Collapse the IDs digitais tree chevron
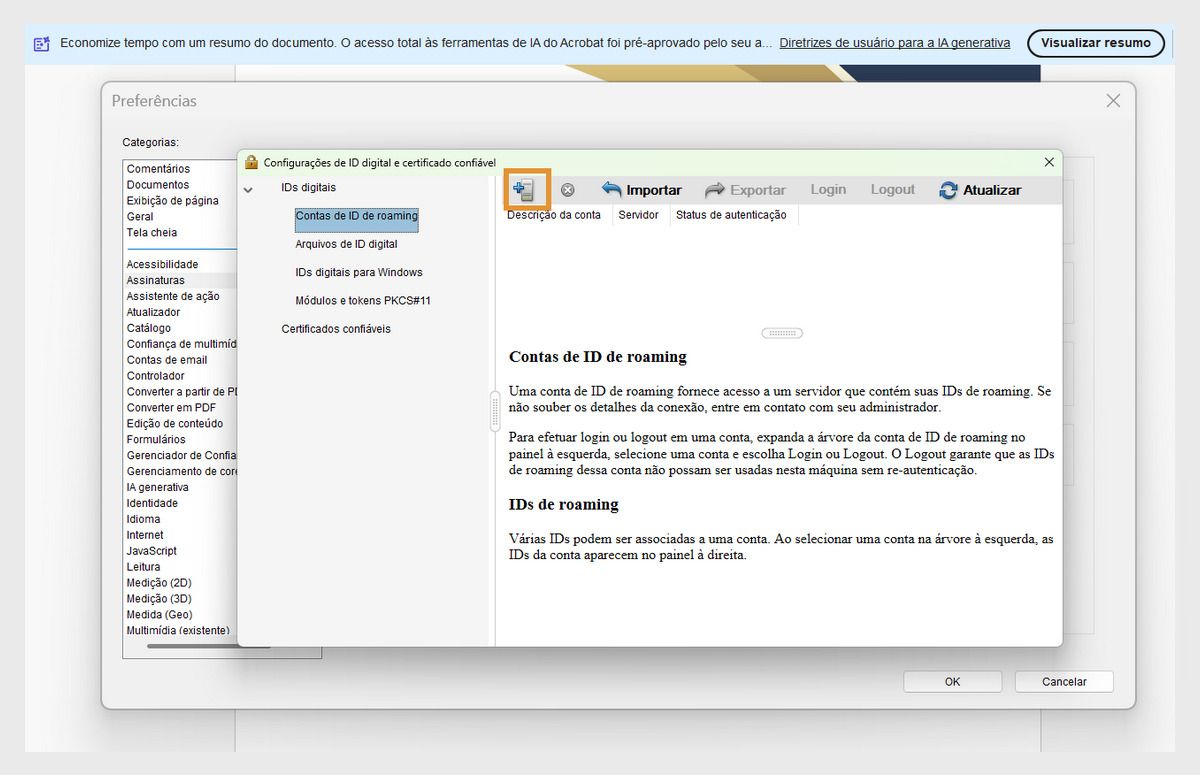This screenshot has height=775, width=1200. click(x=248, y=189)
